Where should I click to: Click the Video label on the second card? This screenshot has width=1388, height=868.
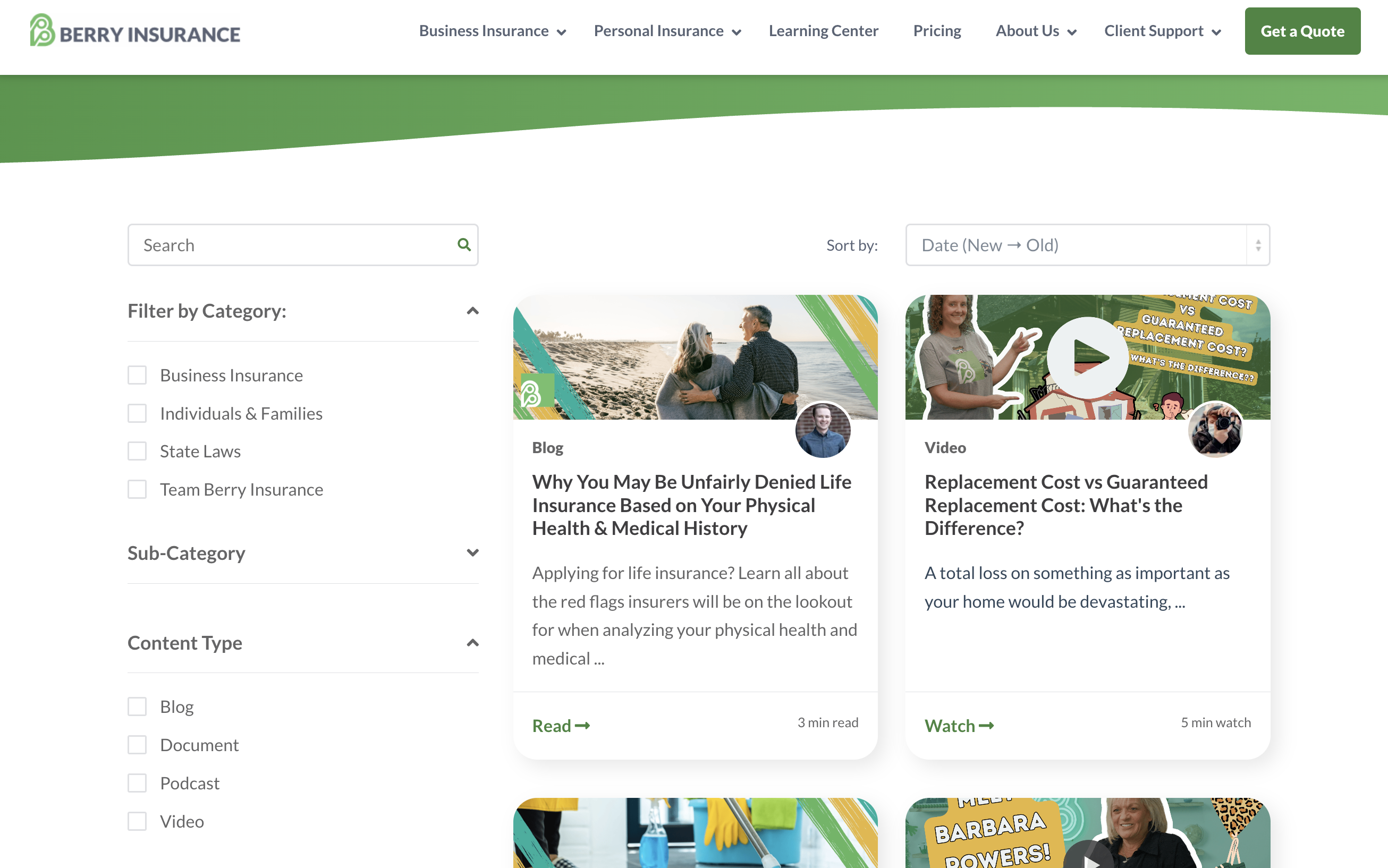[945, 448]
